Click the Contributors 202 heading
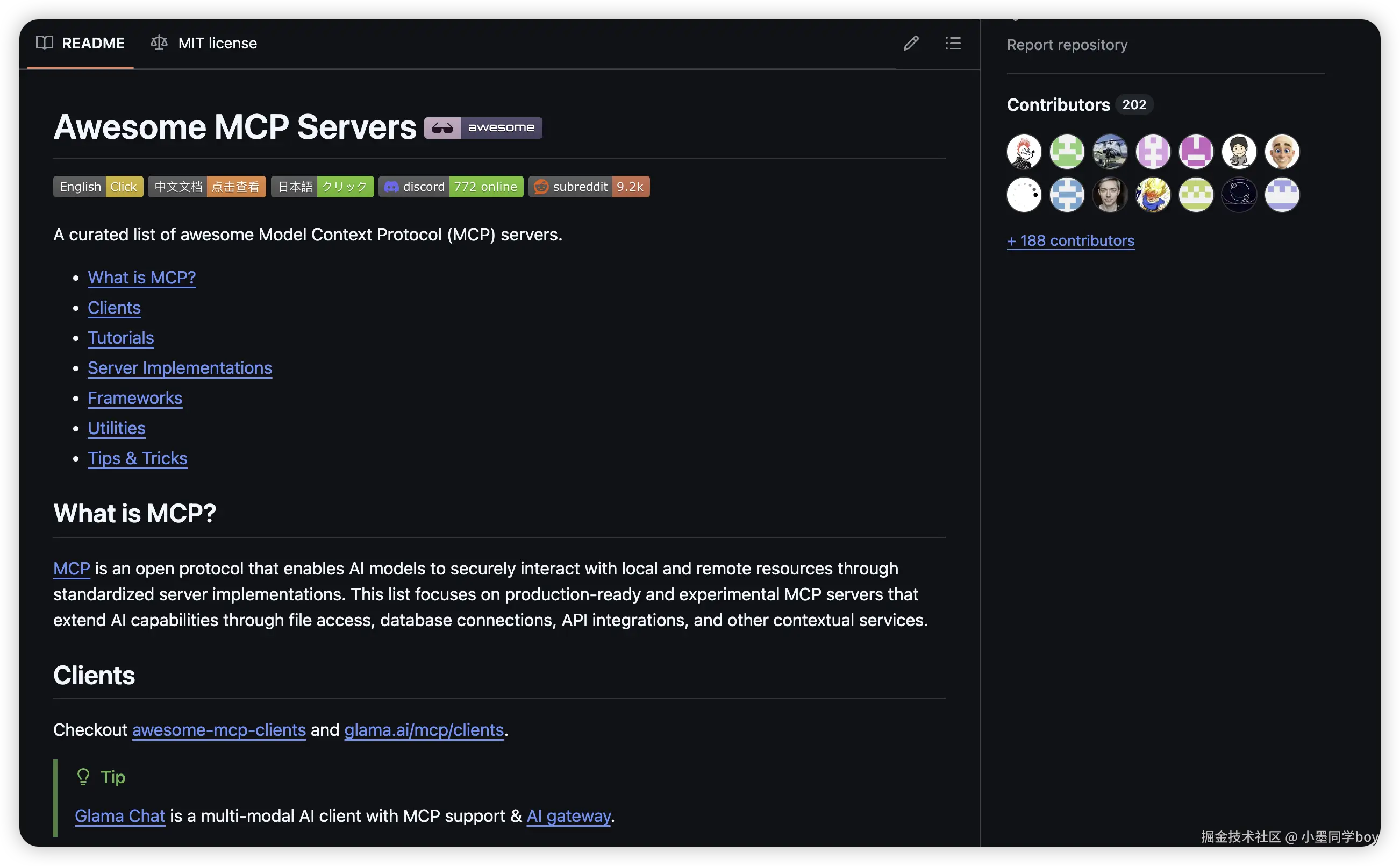The image size is (1400, 866). (x=1058, y=105)
